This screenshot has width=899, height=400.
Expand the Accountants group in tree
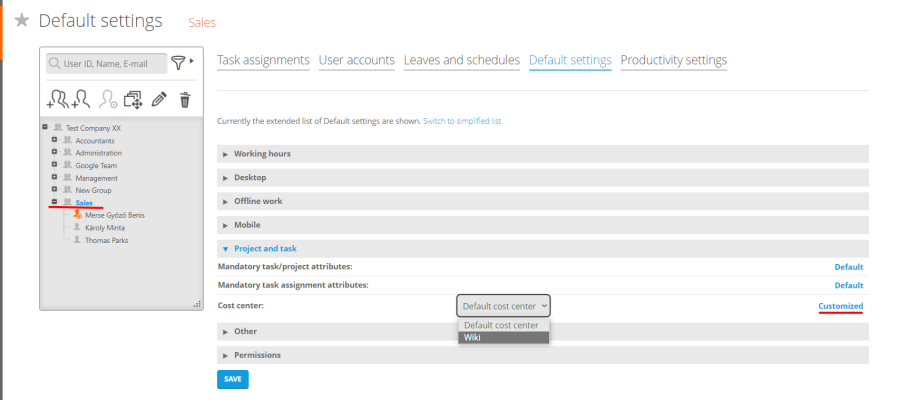(54, 141)
